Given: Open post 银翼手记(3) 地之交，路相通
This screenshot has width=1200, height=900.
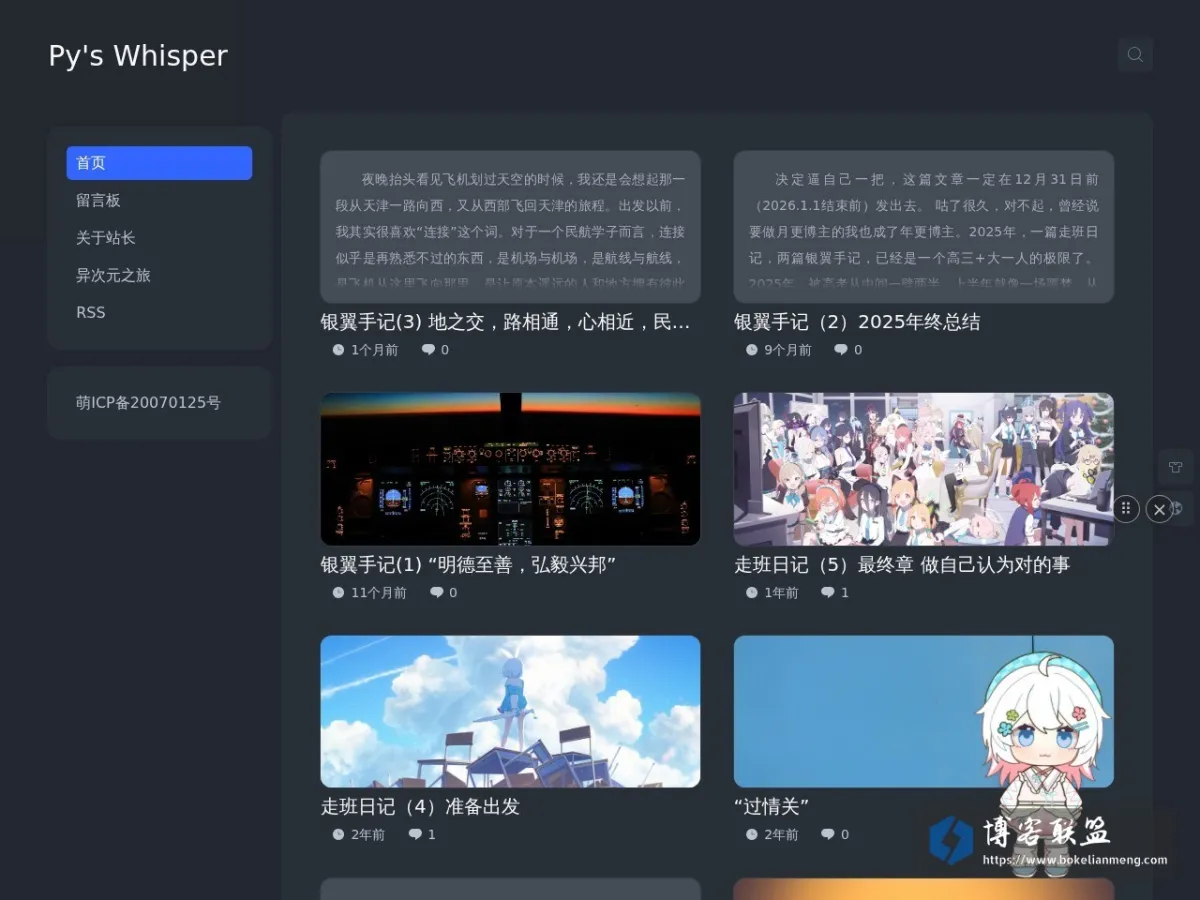Looking at the screenshot, I should pyautogui.click(x=505, y=322).
